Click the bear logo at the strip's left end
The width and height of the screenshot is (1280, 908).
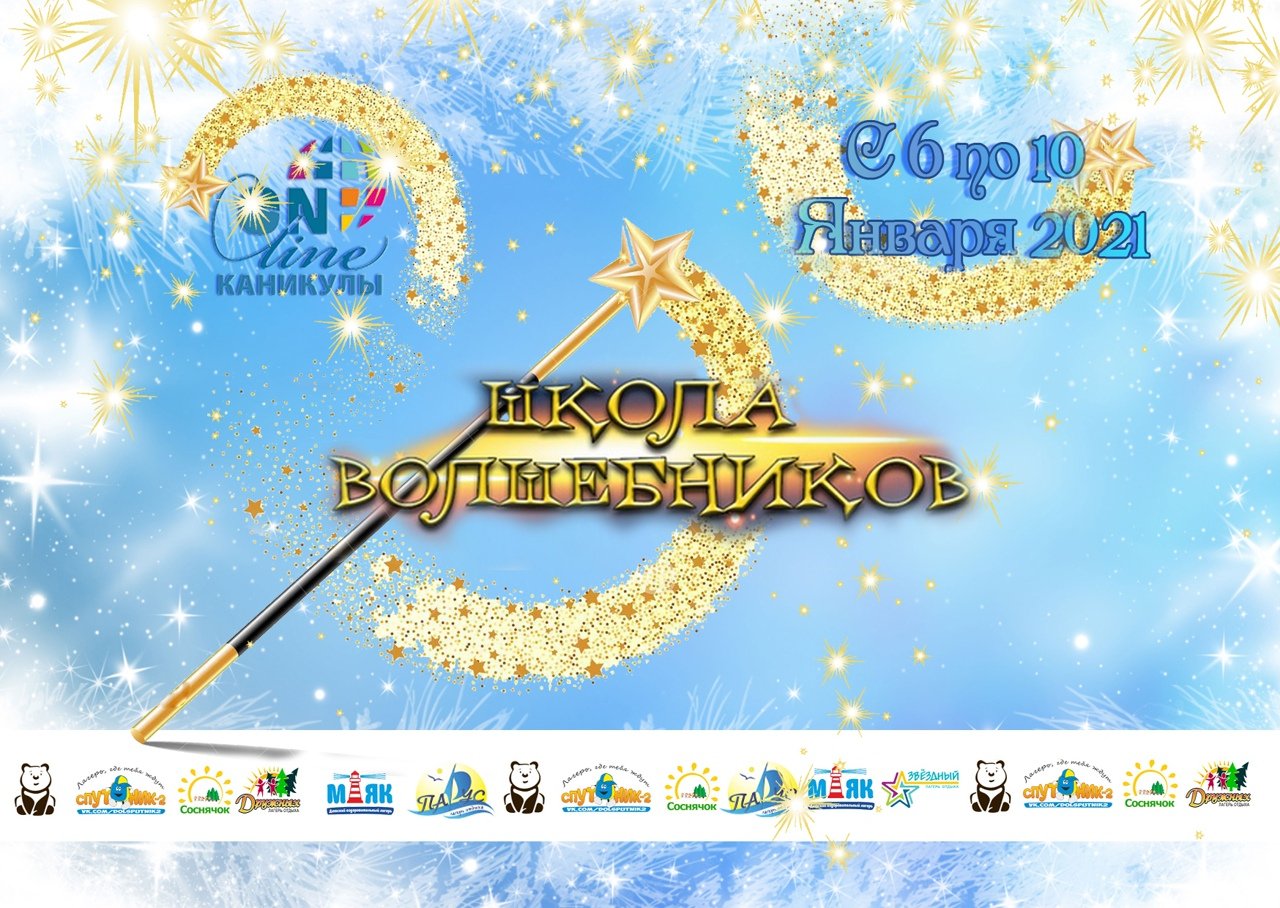click(x=35, y=787)
